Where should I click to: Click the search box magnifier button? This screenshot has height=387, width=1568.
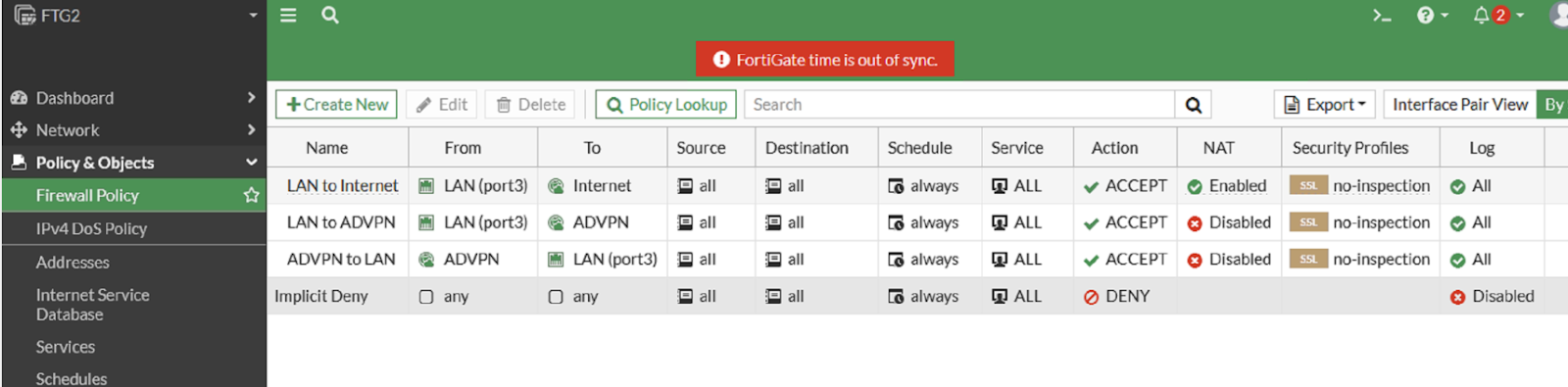pos(1193,105)
